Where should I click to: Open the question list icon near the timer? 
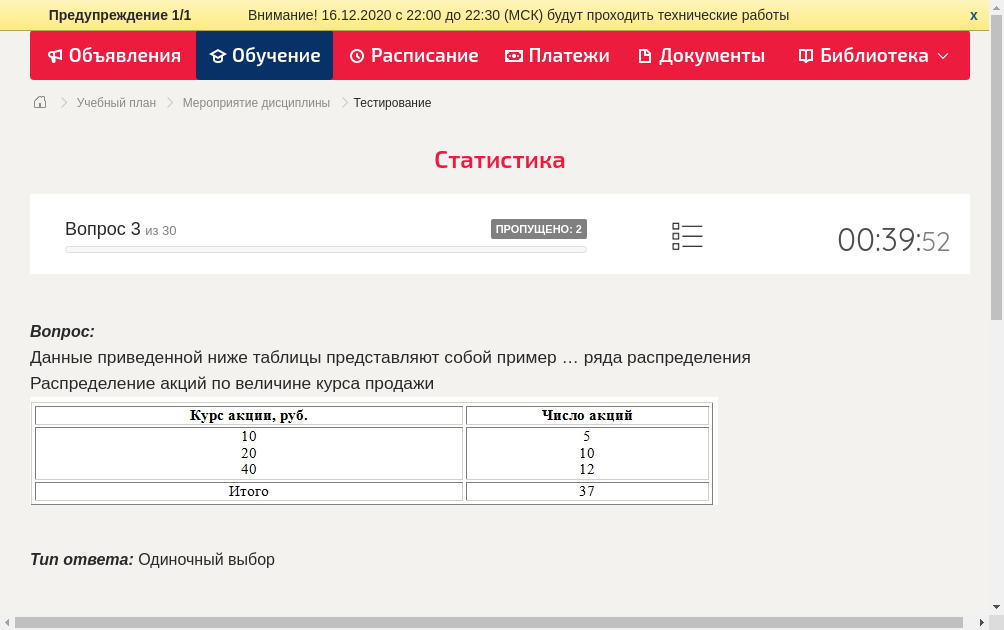pos(687,236)
